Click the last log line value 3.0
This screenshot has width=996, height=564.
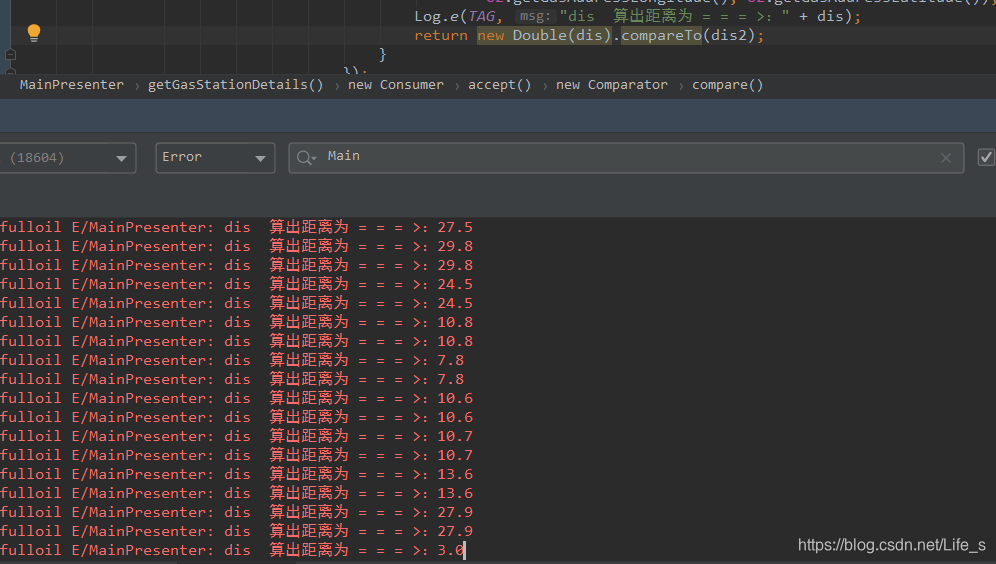point(450,550)
